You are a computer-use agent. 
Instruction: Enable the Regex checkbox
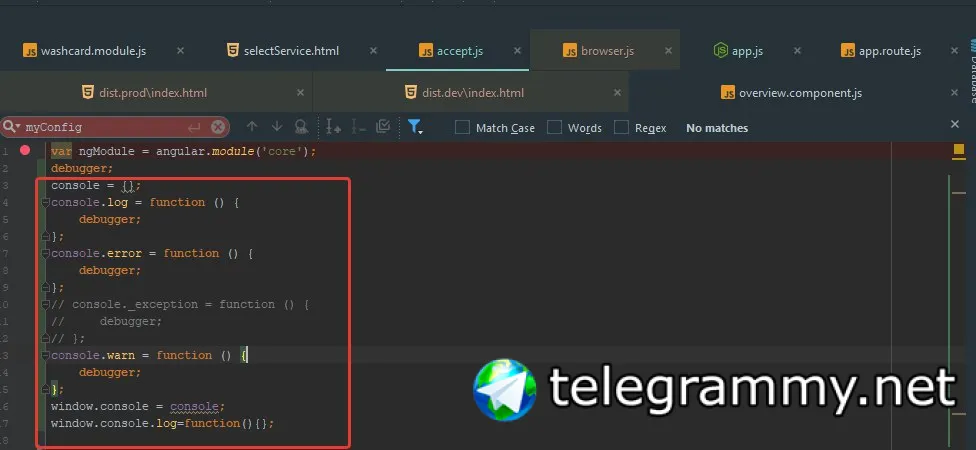[x=621, y=128]
